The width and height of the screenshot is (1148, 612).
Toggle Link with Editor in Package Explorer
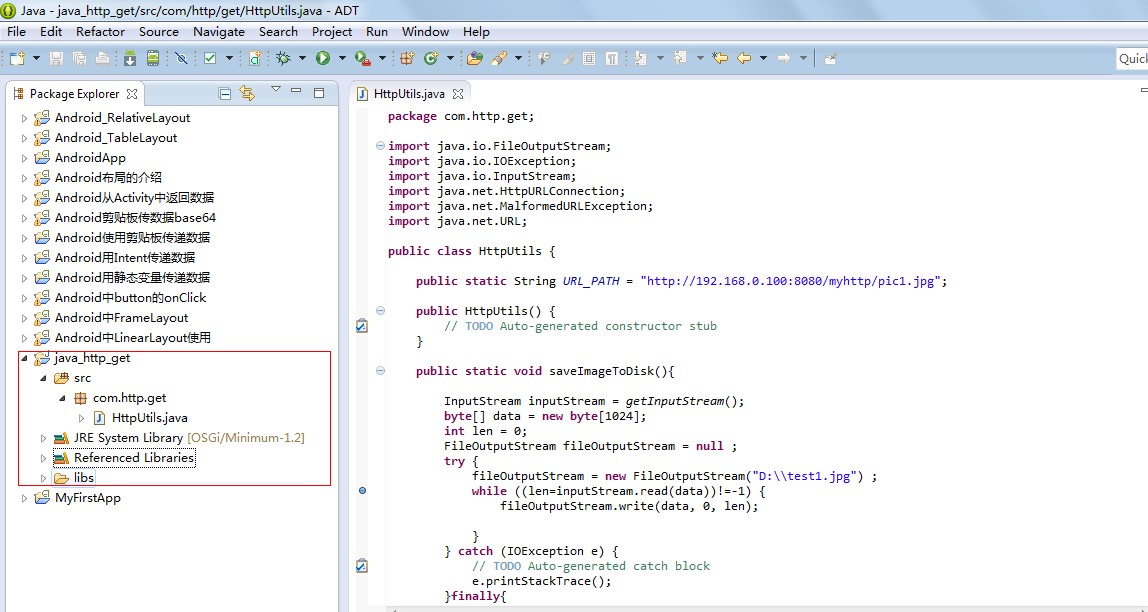coord(247,94)
